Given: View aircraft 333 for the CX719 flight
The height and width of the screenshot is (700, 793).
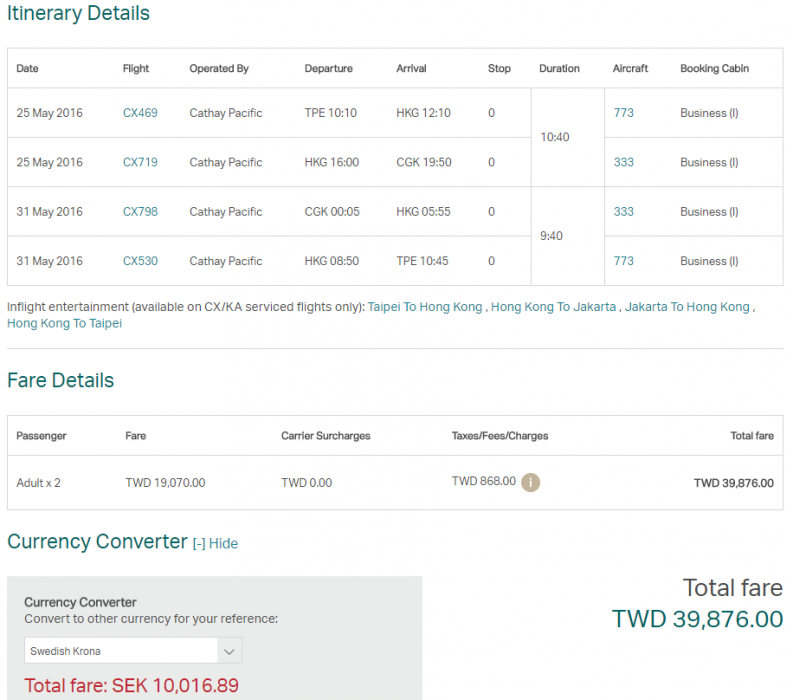Looking at the screenshot, I should 623,162.
